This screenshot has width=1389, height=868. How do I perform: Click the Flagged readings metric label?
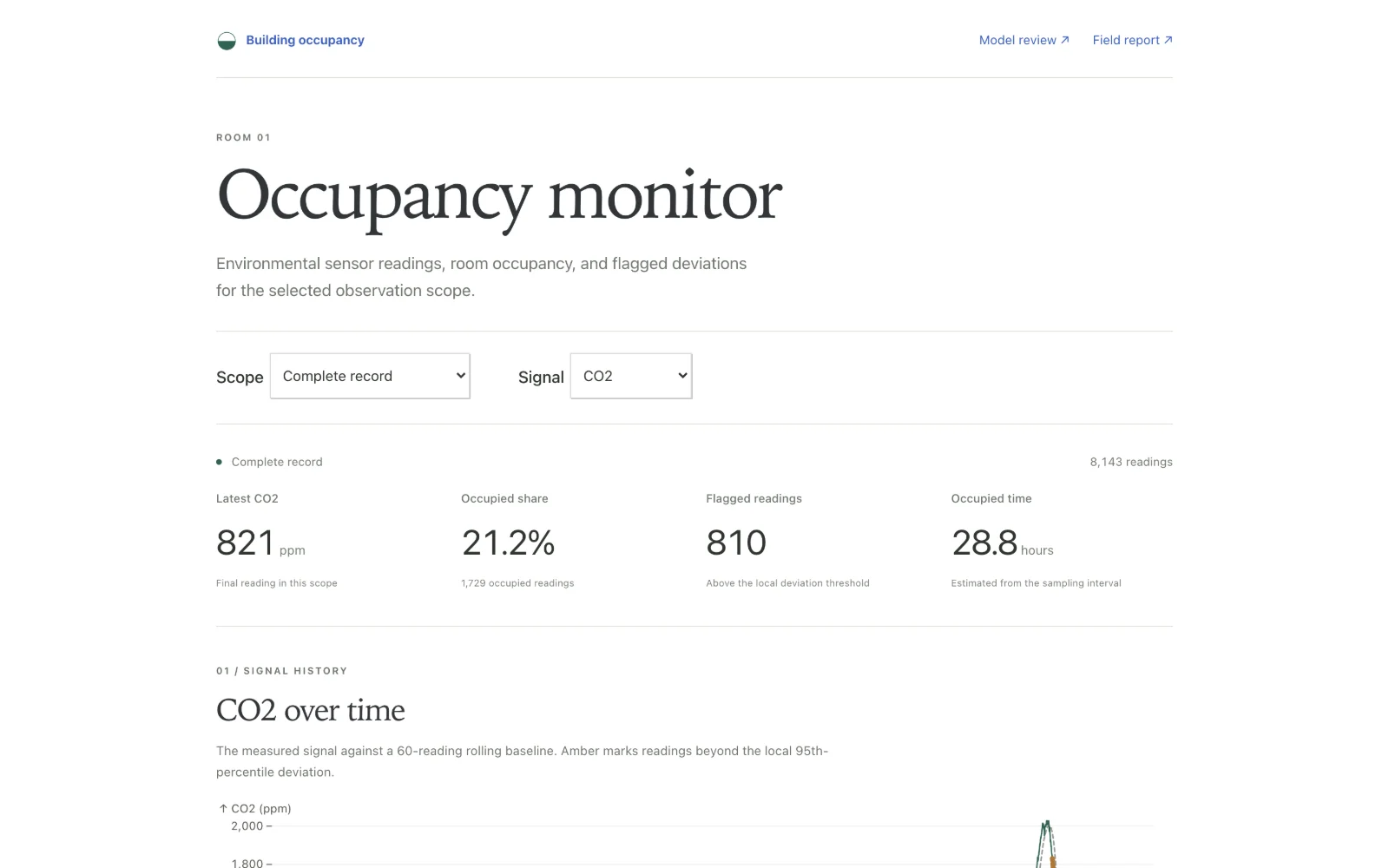(x=754, y=498)
